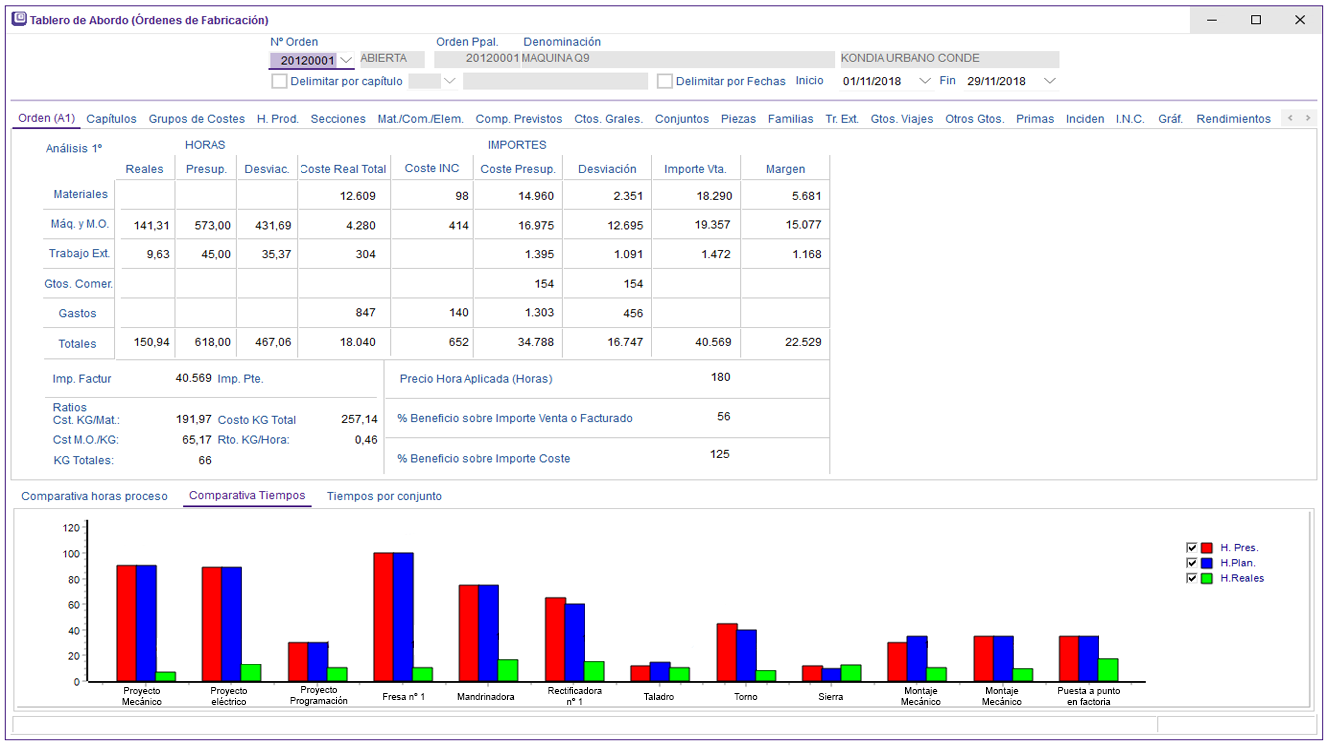This screenshot has width=1327, height=745.
Task: Enable Delimitar por Fechas checkbox
Action: point(665,81)
